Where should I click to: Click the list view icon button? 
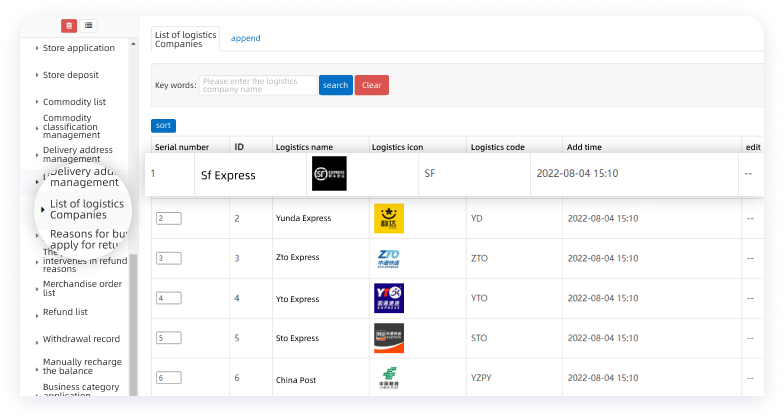pyautogui.click(x=88, y=26)
